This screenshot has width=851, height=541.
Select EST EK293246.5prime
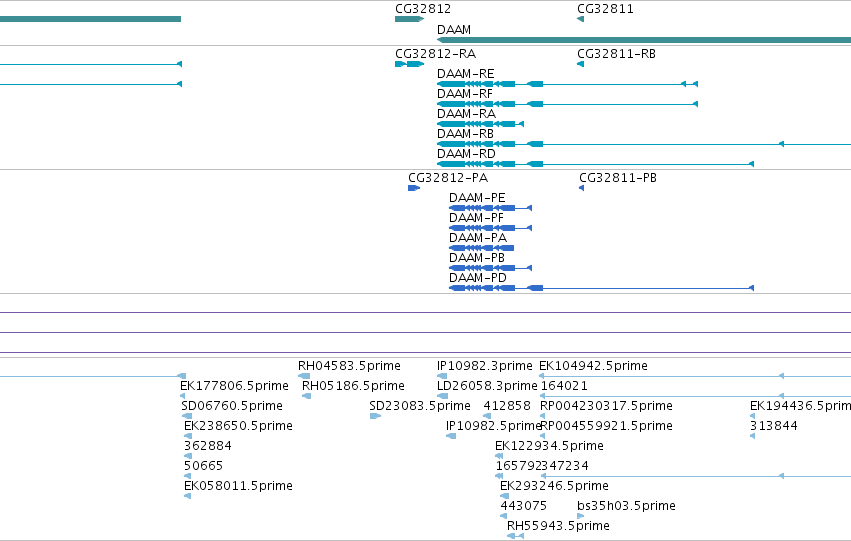click(554, 486)
